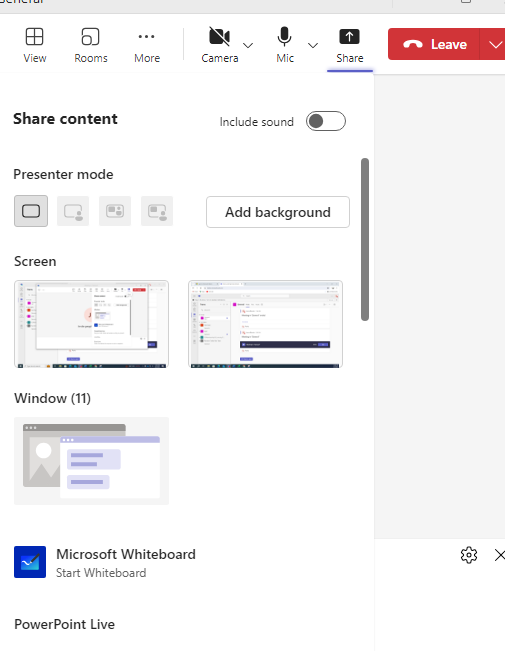The width and height of the screenshot is (505, 651).
Task: Select Side-by-side presenter mode
Action: [x=115, y=211]
